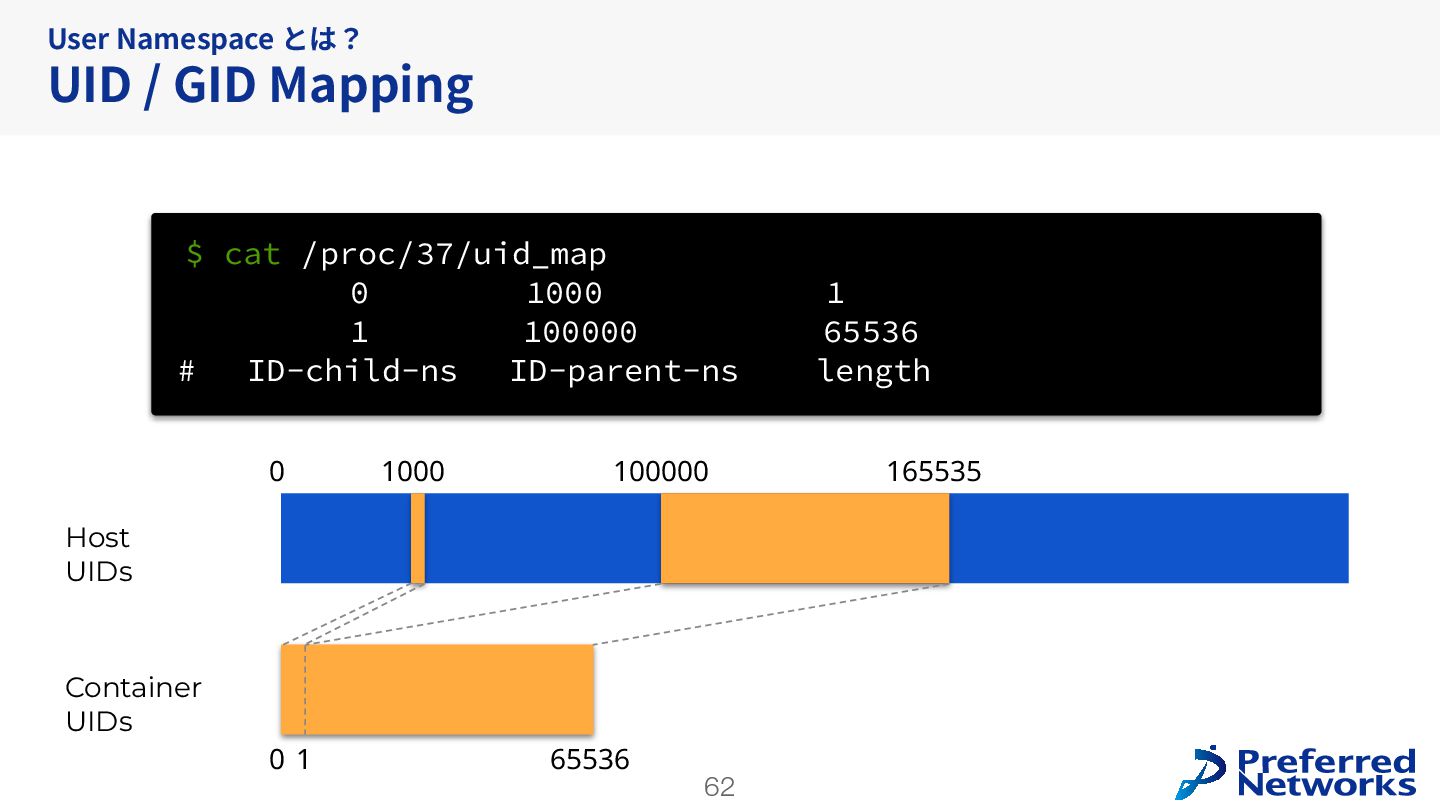Click the ID-parent-ns column header
The width and height of the screenshot is (1440, 810).
click(x=624, y=371)
